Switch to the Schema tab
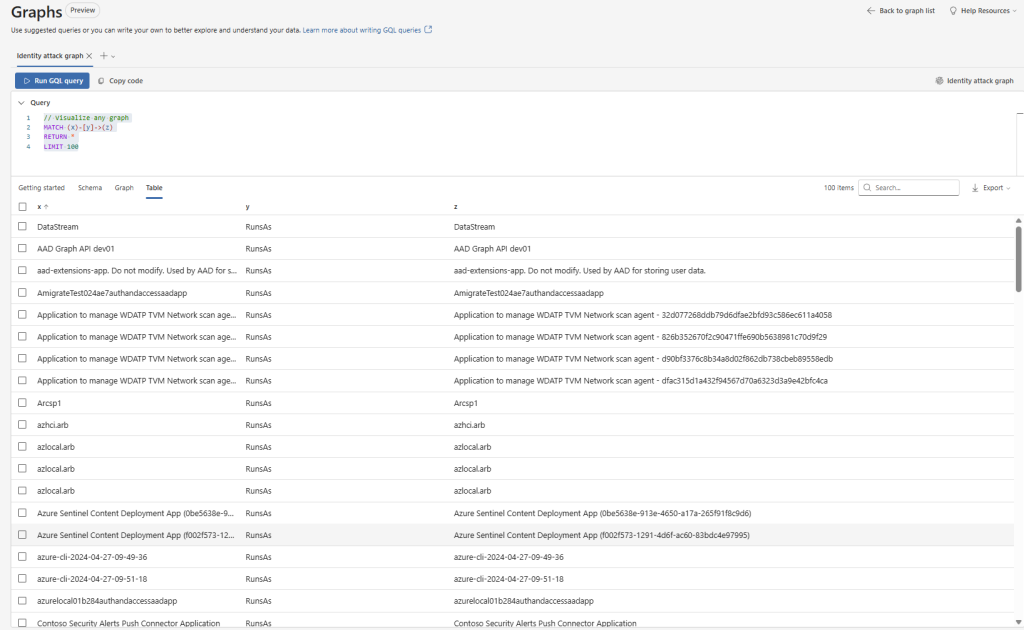 pos(89,188)
